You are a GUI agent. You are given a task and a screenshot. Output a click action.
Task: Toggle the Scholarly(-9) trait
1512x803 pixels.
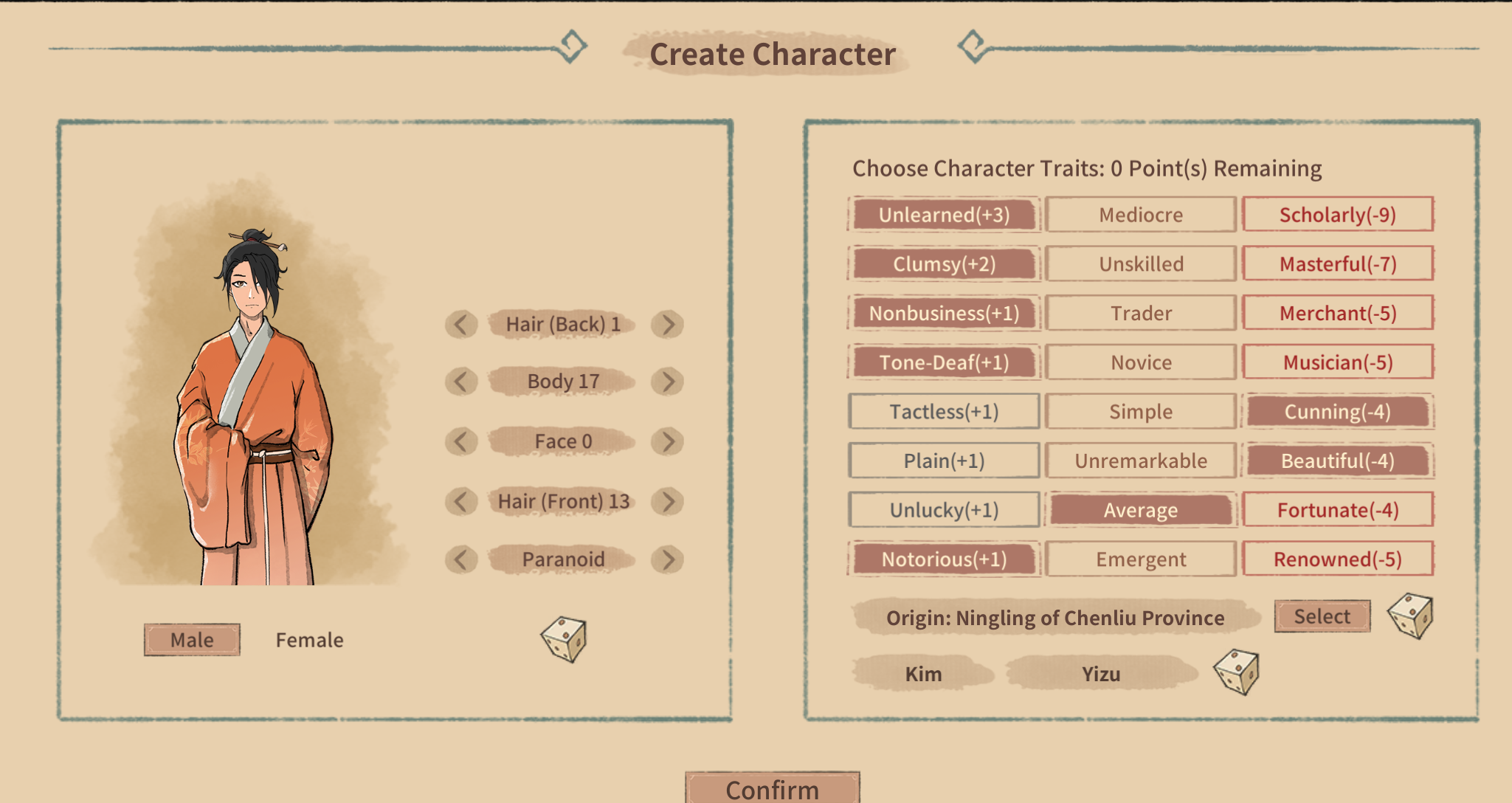(x=1337, y=215)
